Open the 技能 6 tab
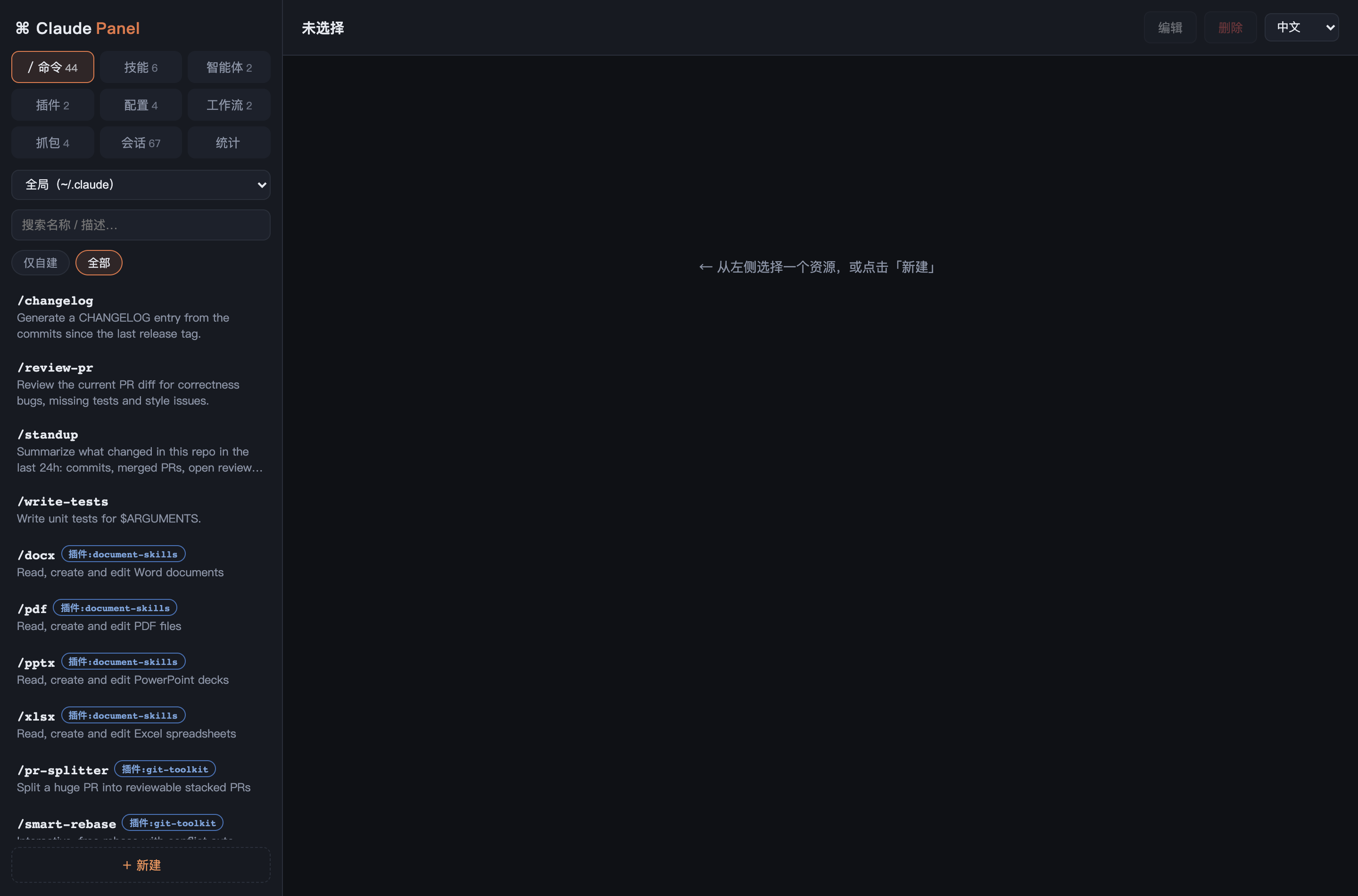The width and height of the screenshot is (1358, 896). point(141,67)
